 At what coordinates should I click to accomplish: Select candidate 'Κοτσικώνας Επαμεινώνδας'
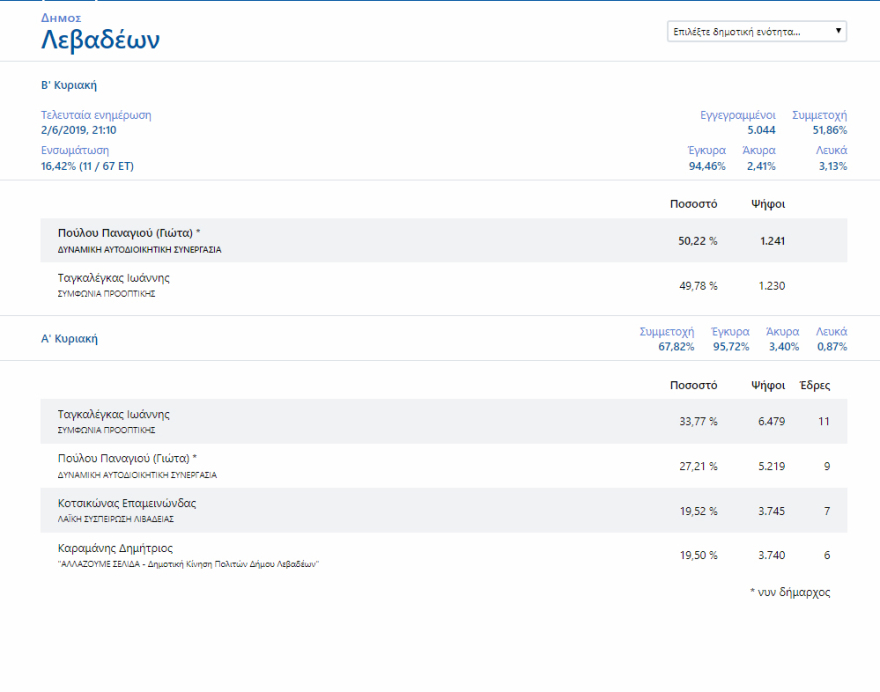(x=127, y=503)
